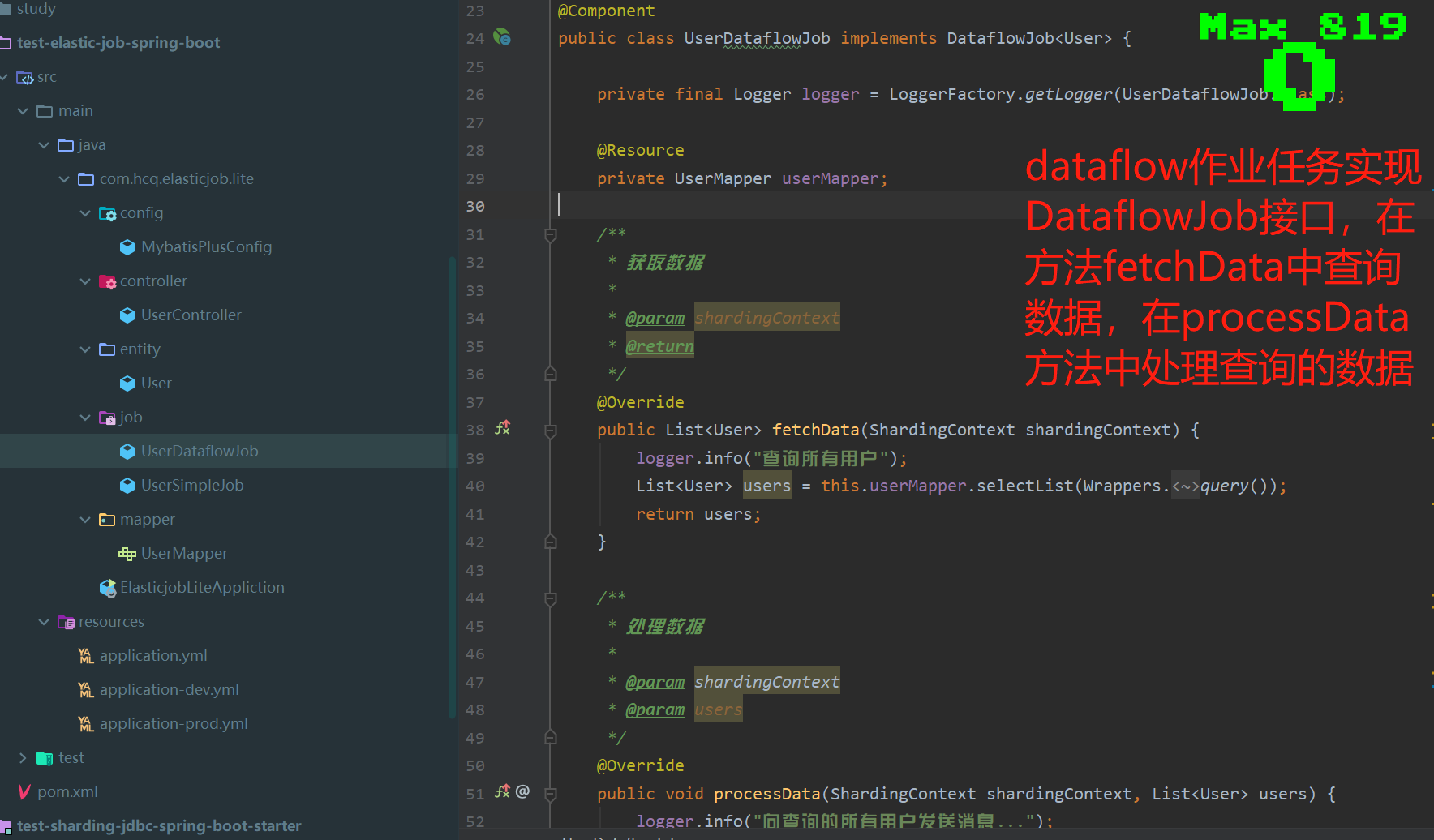1434x840 pixels.
Task: Expand the test folder
Action: point(23,757)
